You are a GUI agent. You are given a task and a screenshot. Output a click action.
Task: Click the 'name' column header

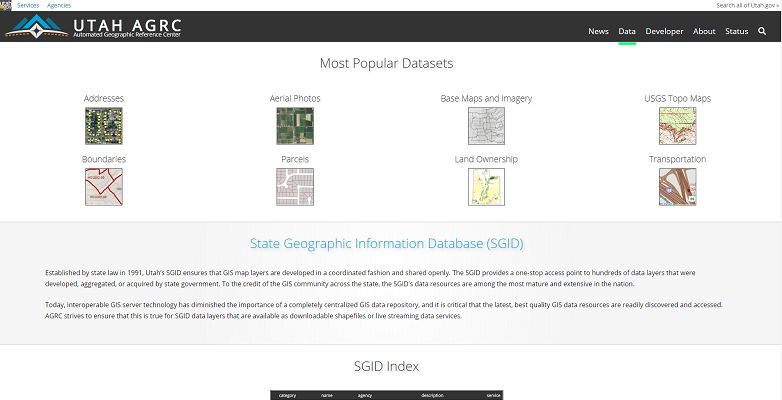click(327, 396)
